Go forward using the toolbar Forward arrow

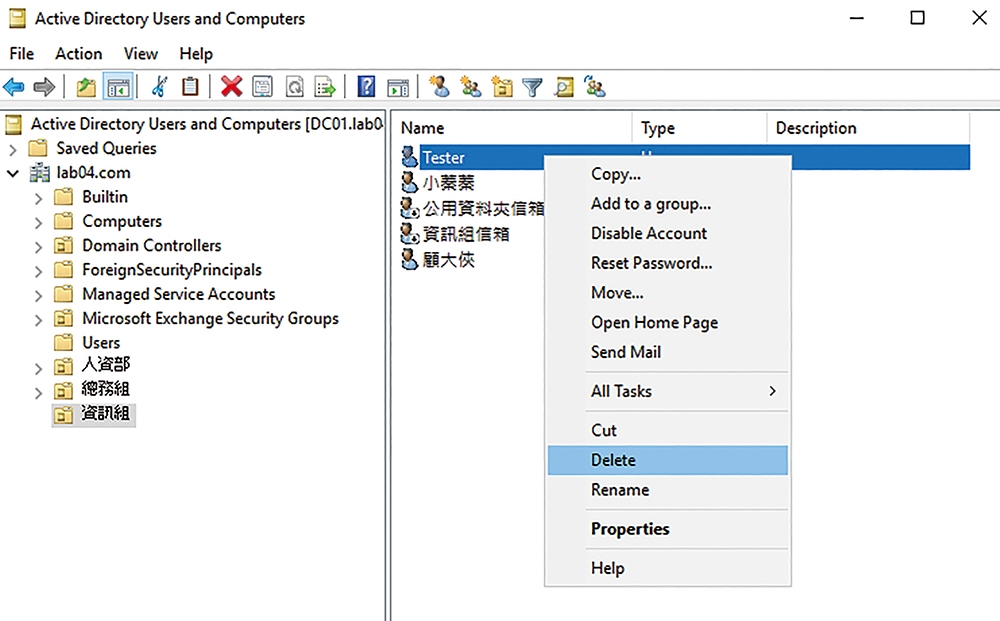(44, 87)
